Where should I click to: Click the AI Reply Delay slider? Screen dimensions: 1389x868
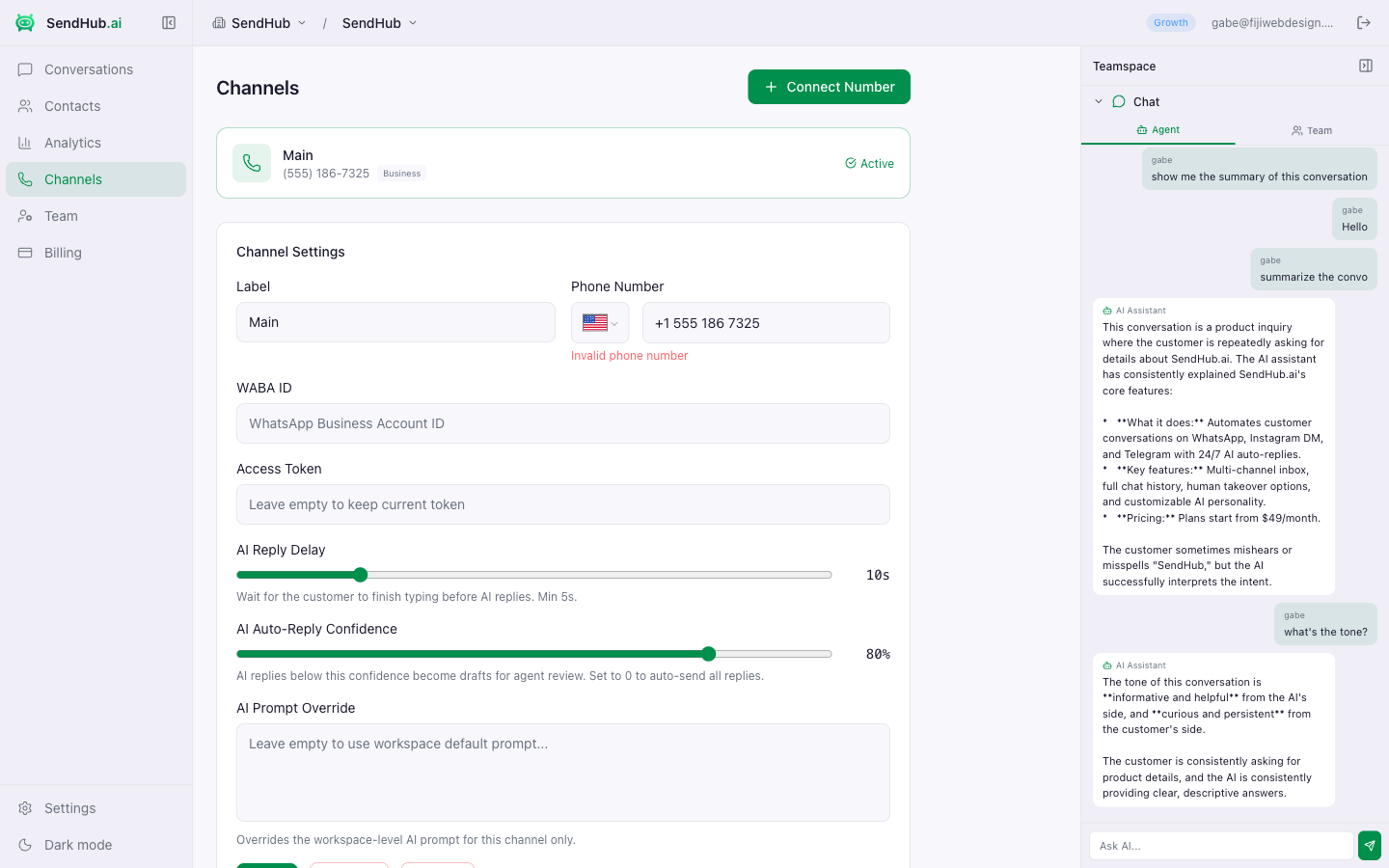click(534, 575)
